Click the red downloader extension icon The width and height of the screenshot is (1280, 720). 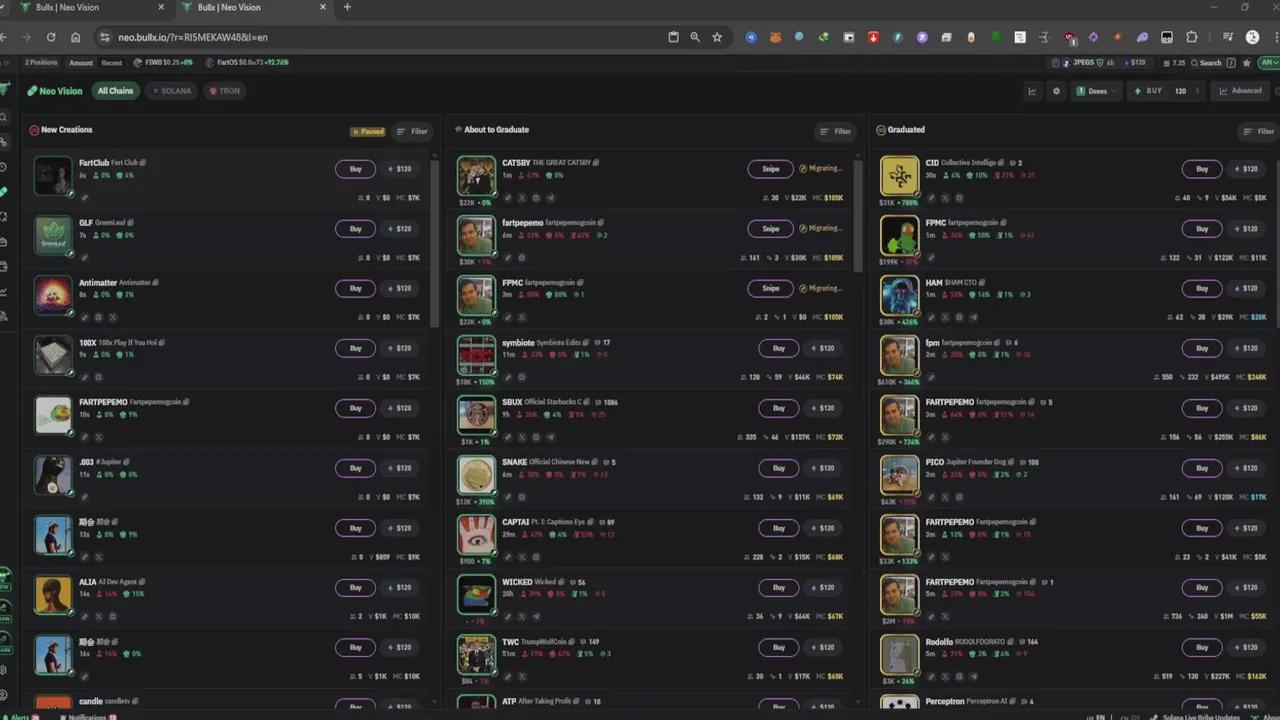pos(873,37)
